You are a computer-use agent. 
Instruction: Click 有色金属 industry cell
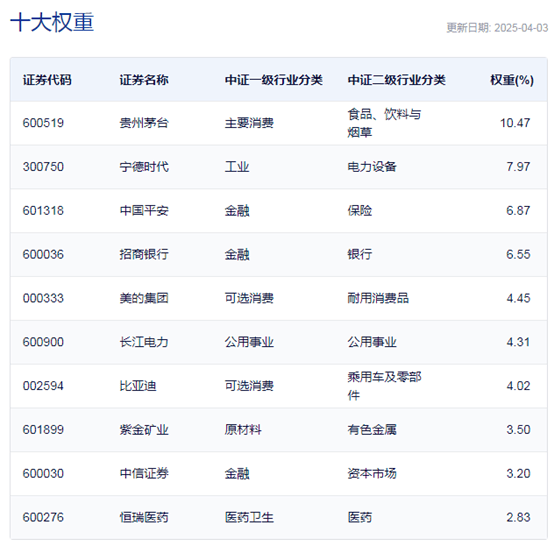click(372, 430)
